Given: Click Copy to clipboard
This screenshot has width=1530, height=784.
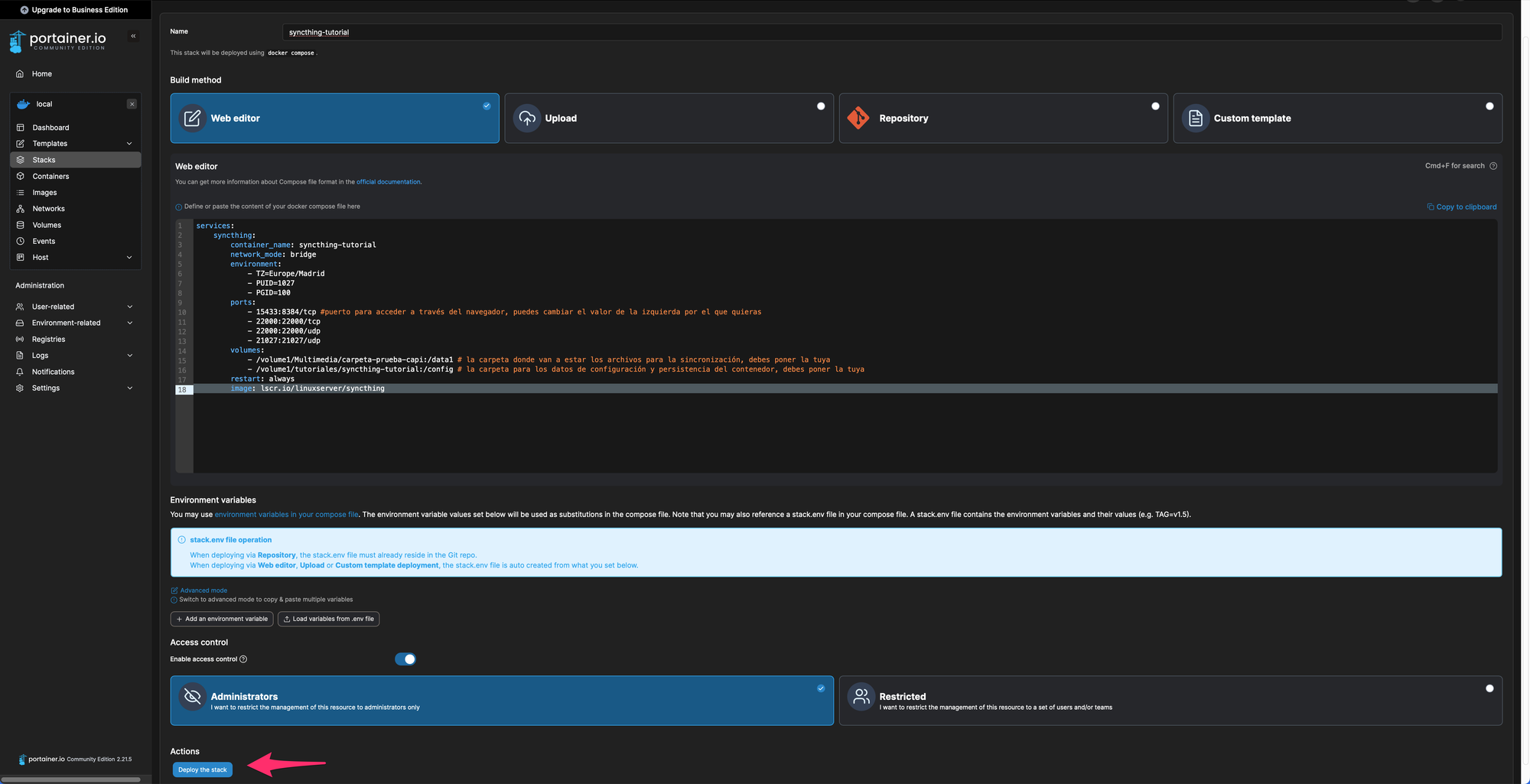Looking at the screenshot, I should (x=1462, y=207).
